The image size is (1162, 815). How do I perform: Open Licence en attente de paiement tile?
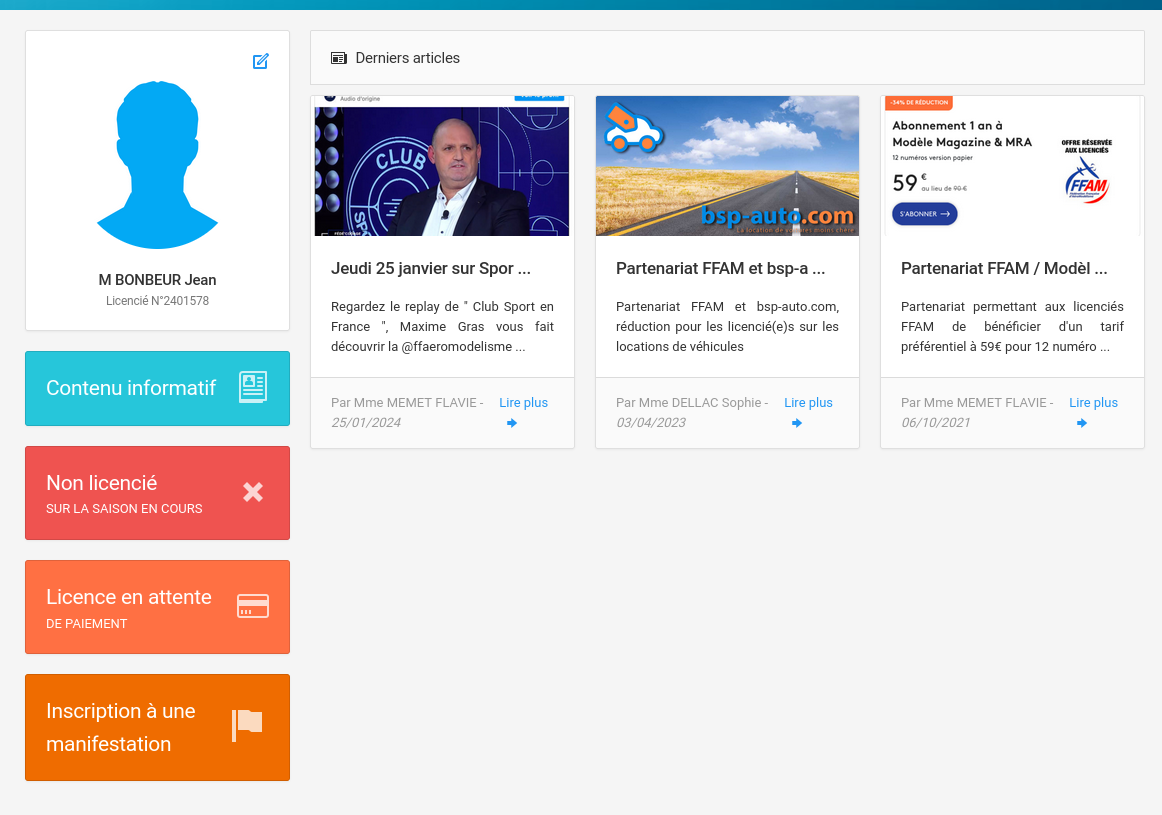pyautogui.click(x=157, y=607)
